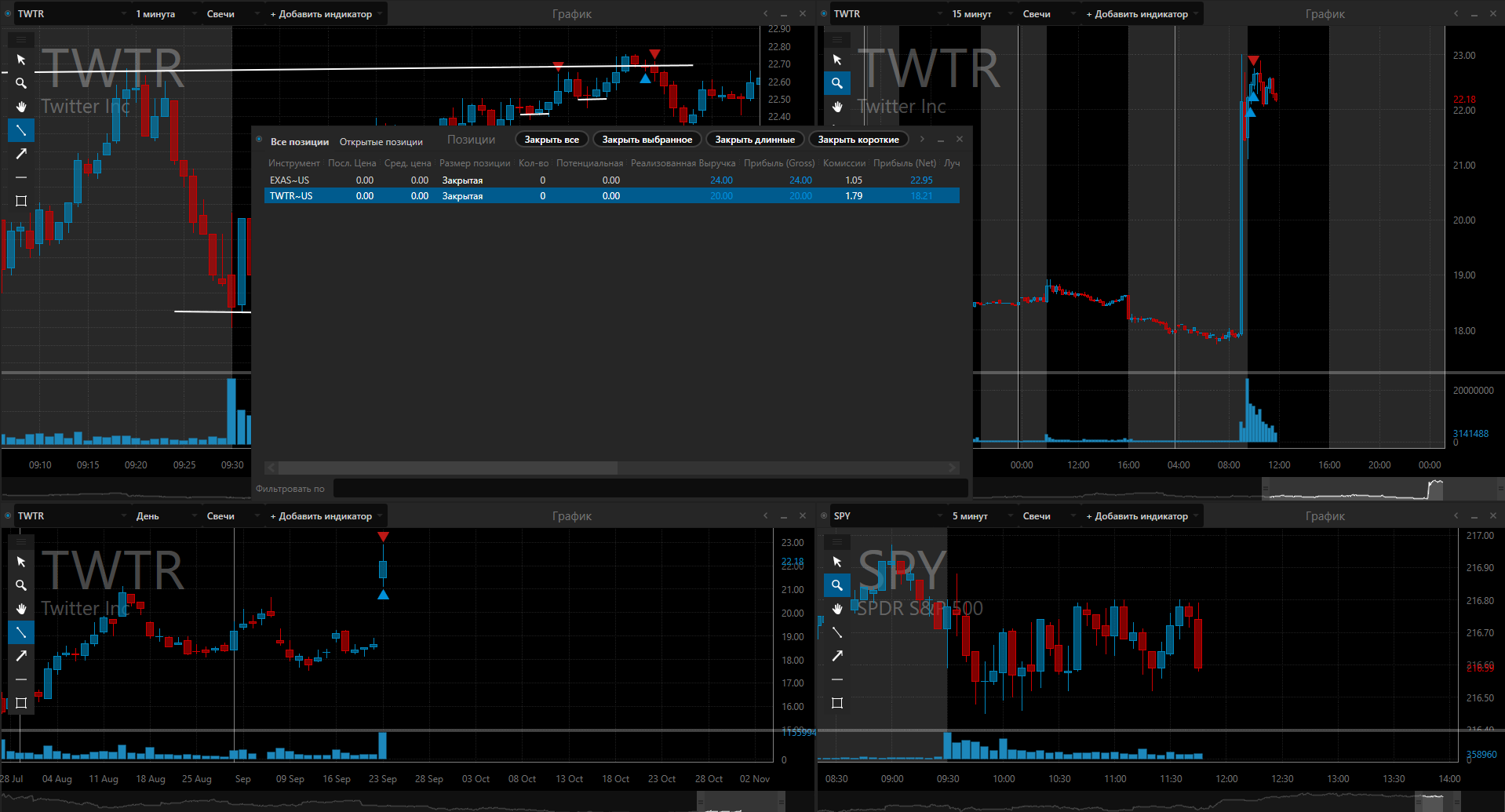Click 'Фильтровать по' filter input field
The width and height of the screenshot is (1505, 812).
[650, 489]
